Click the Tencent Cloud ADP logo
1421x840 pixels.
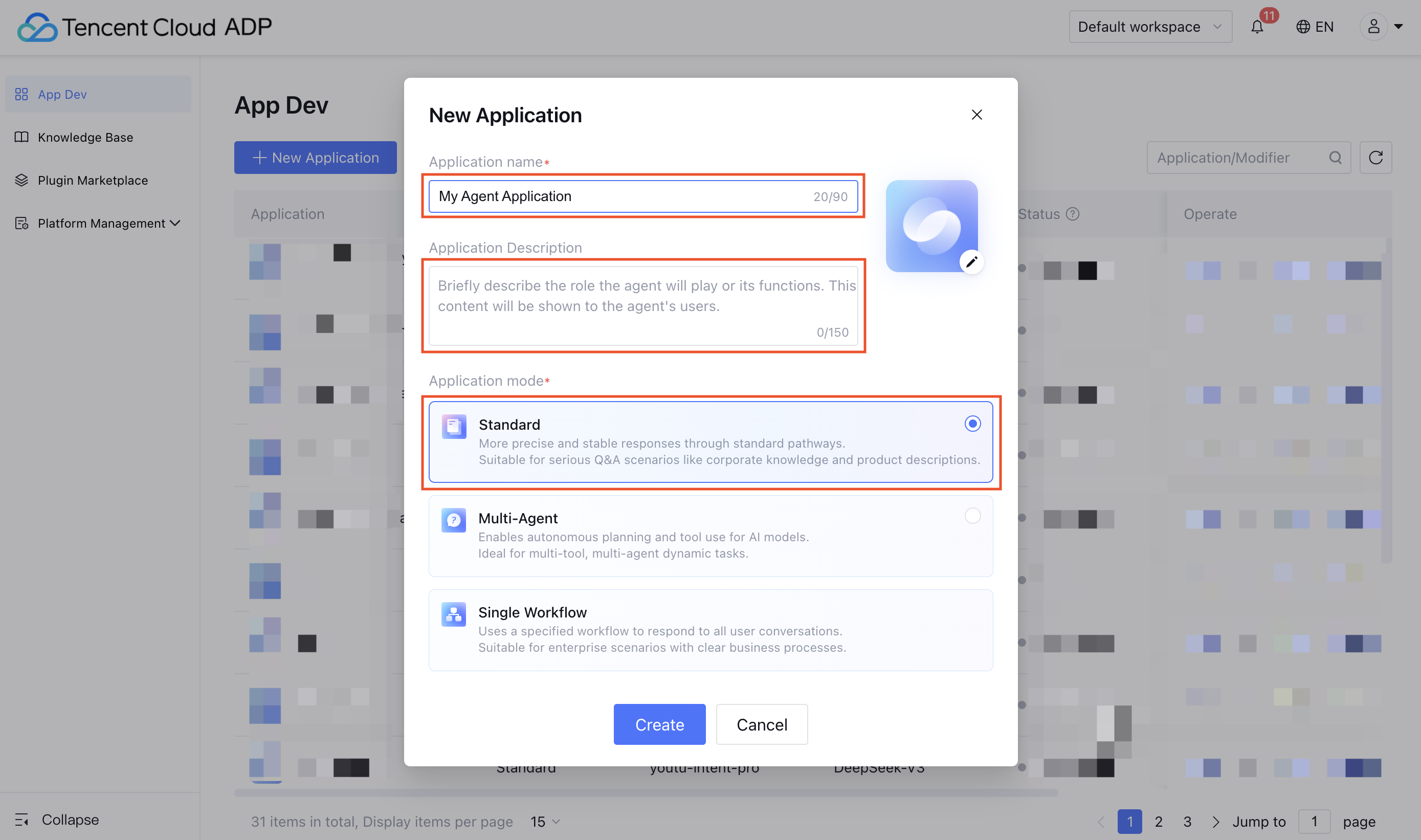pyautogui.click(x=144, y=27)
